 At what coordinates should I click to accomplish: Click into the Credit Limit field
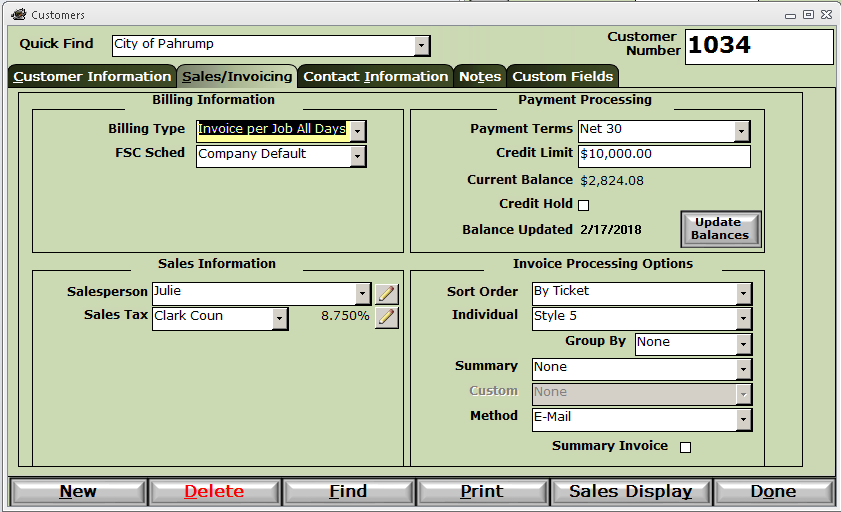tap(664, 155)
